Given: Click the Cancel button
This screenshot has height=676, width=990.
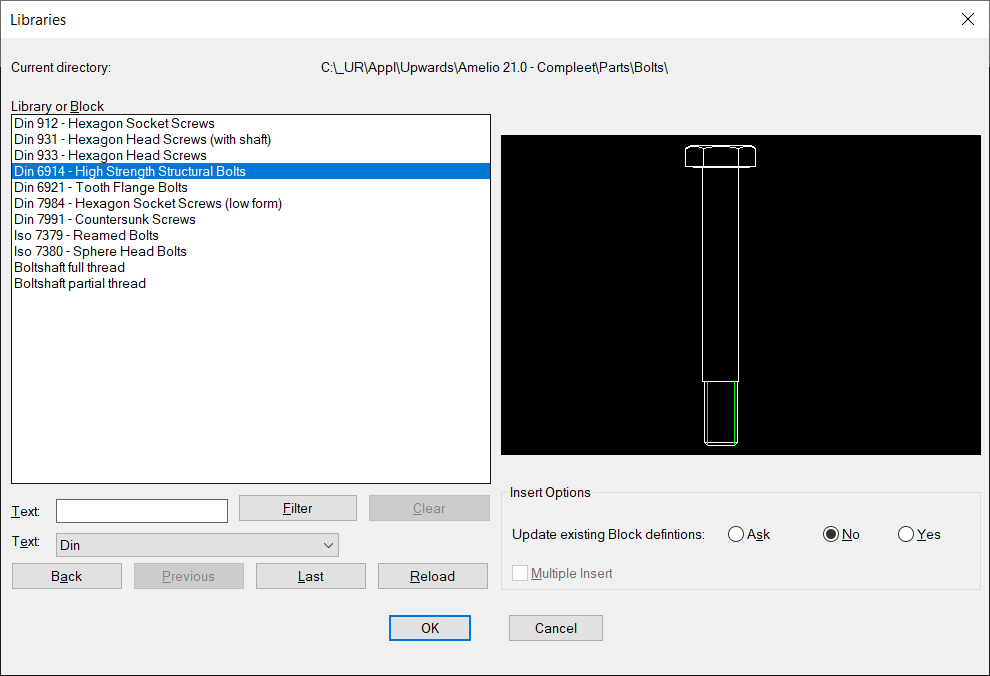Looking at the screenshot, I should click(556, 628).
